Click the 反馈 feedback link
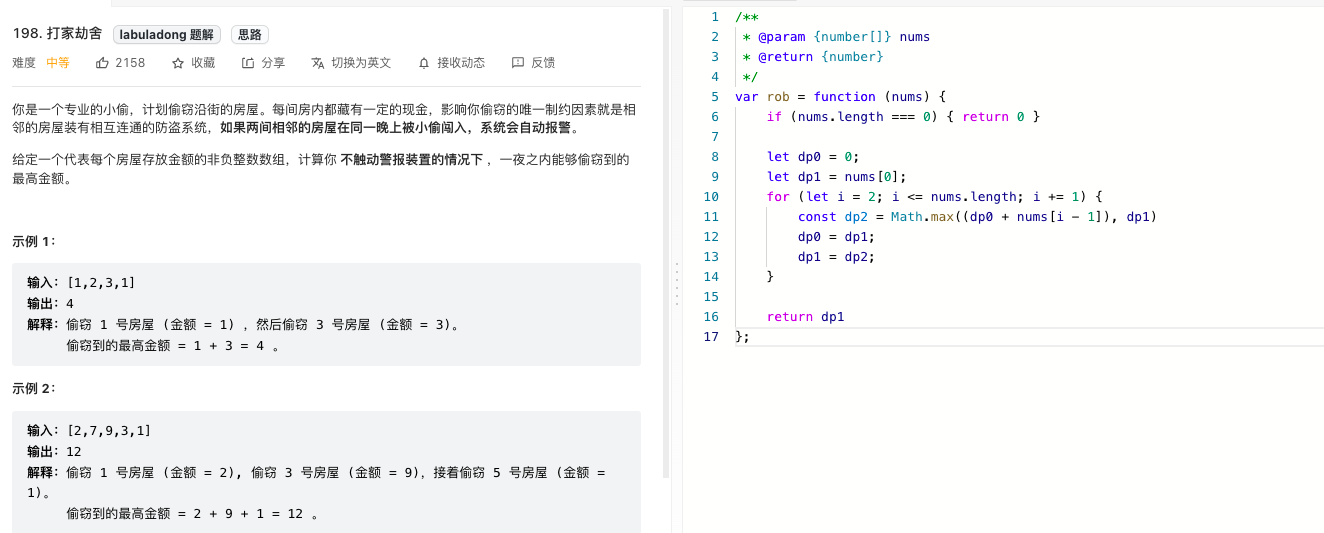 (543, 63)
